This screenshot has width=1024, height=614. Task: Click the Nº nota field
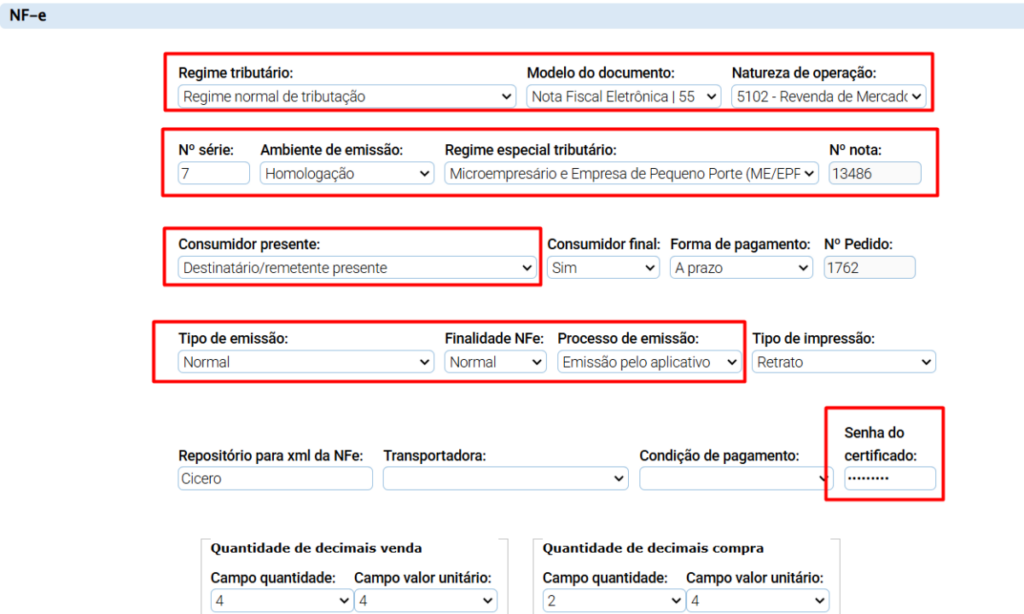(875, 173)
